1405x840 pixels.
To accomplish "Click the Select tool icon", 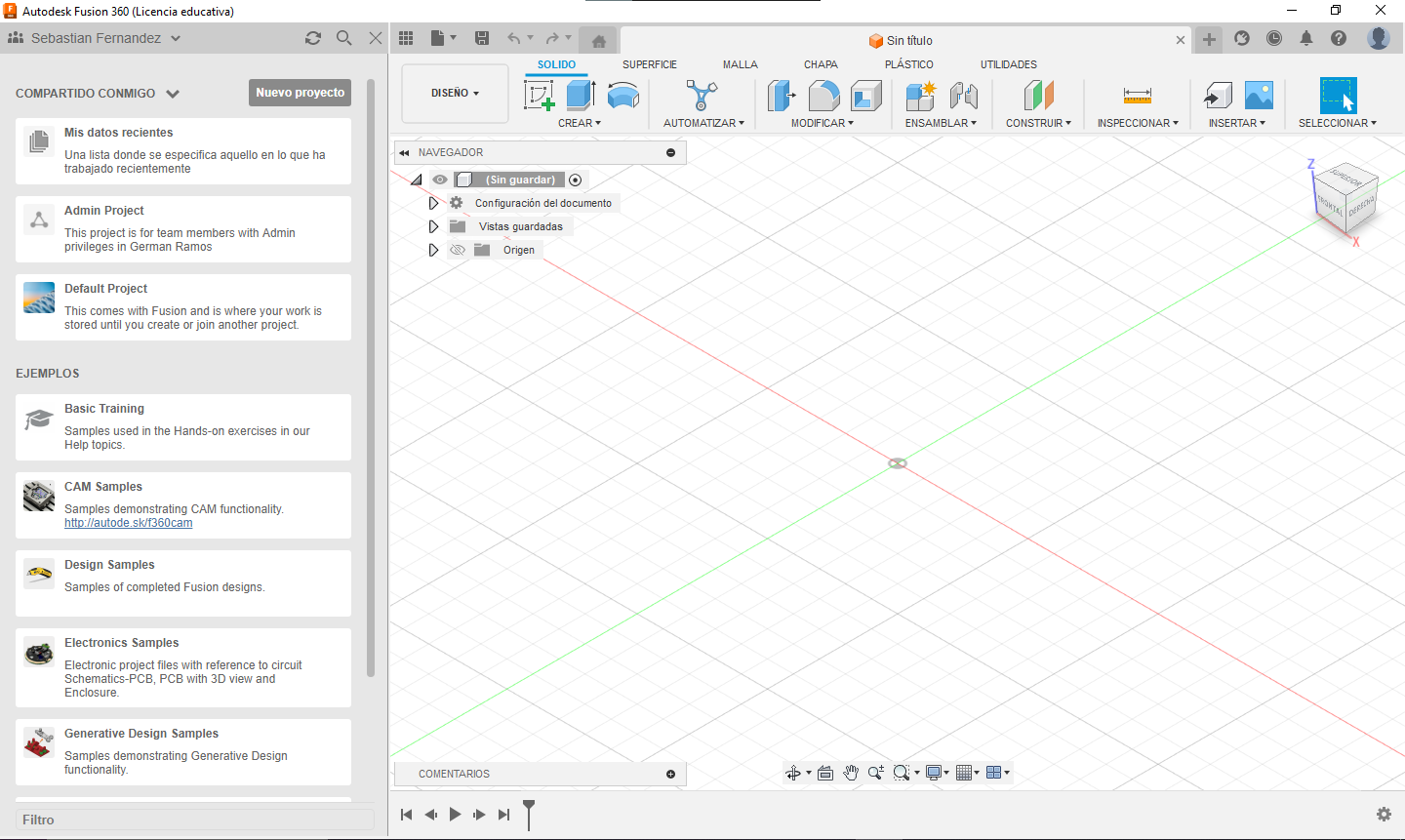I will click(1338, 96).
